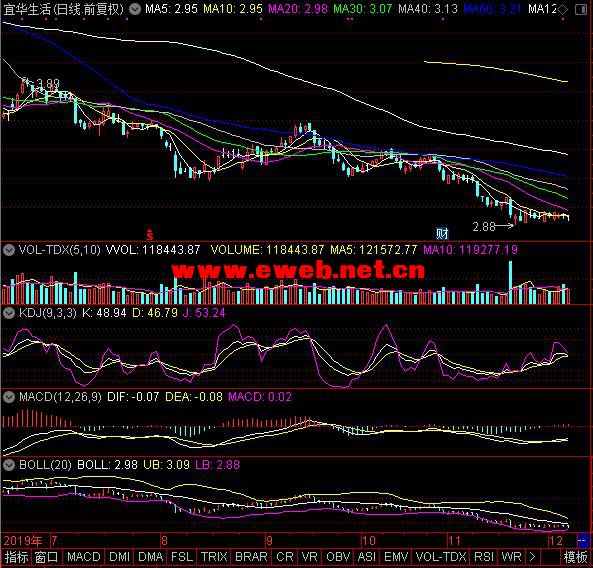Show more indicator tabs with arrow
The width and height of the screenshot is (593, 568).
coord(532,557)
